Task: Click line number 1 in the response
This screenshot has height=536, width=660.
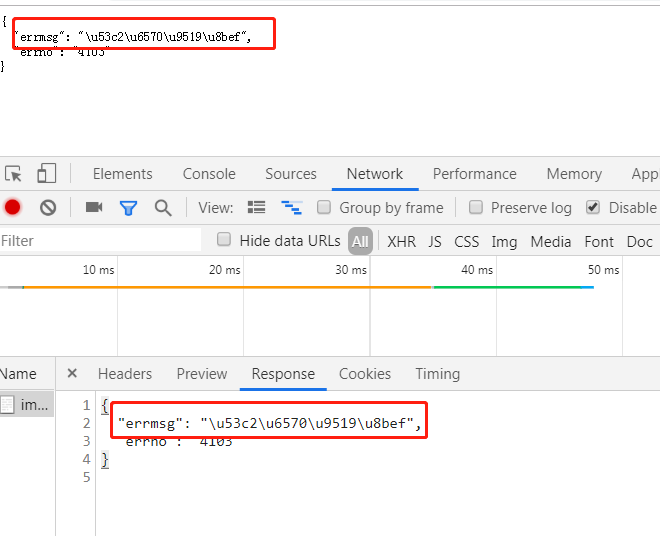Action: click(x=86, y=405)
